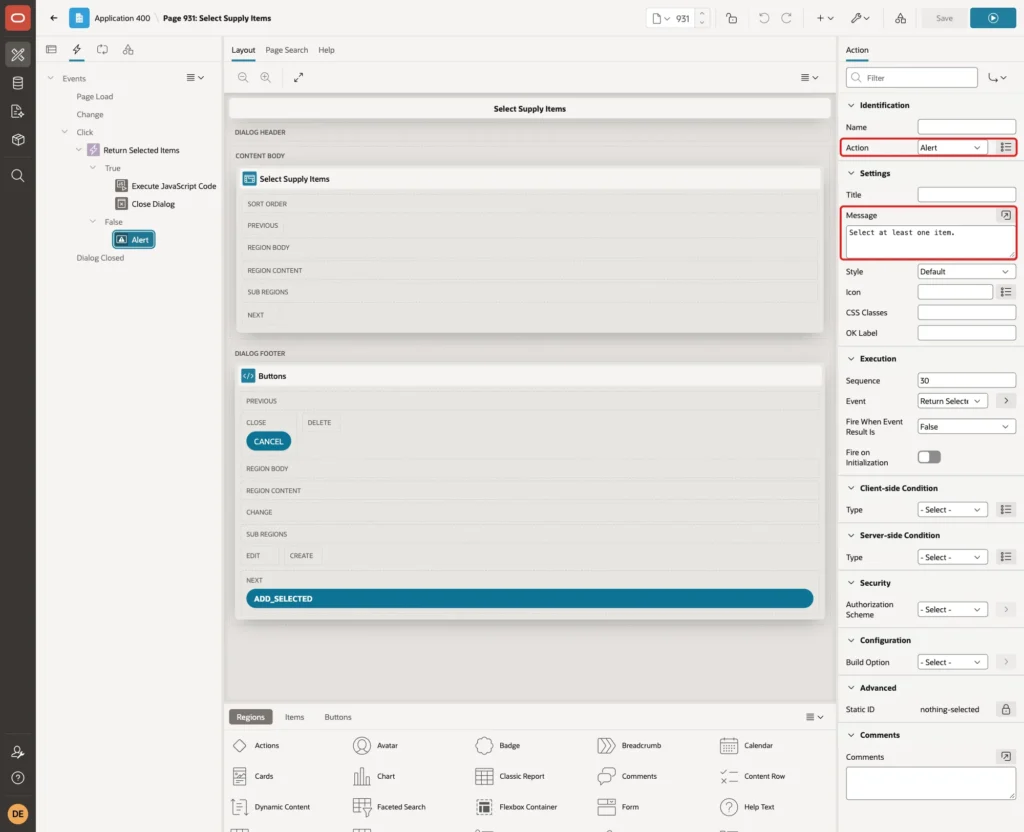Open the Shared Components icon in toolbar
The height and width of the screenshot is (832, 1024).
tap(900, 18)
